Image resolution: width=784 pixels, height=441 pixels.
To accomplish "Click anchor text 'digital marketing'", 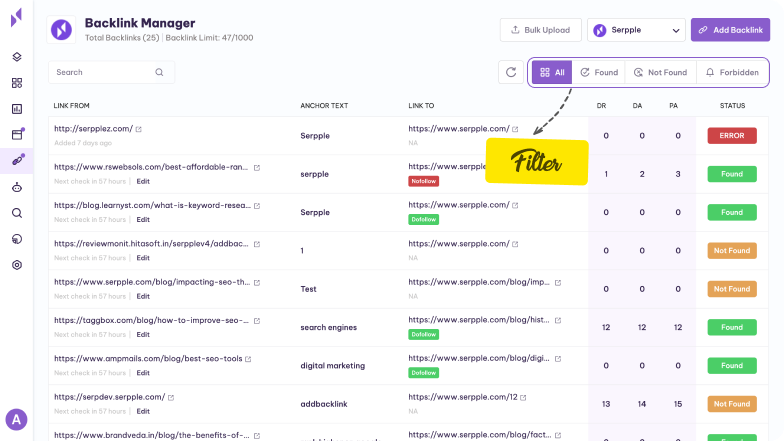I will click(x=332, y=366).
